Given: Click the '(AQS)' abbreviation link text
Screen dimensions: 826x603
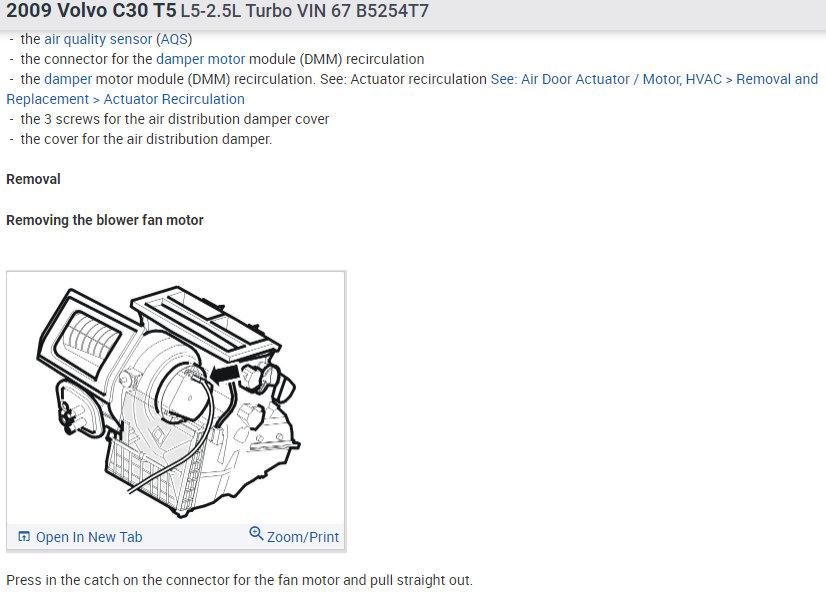Looking at the screenshot, I should point(174,39).
